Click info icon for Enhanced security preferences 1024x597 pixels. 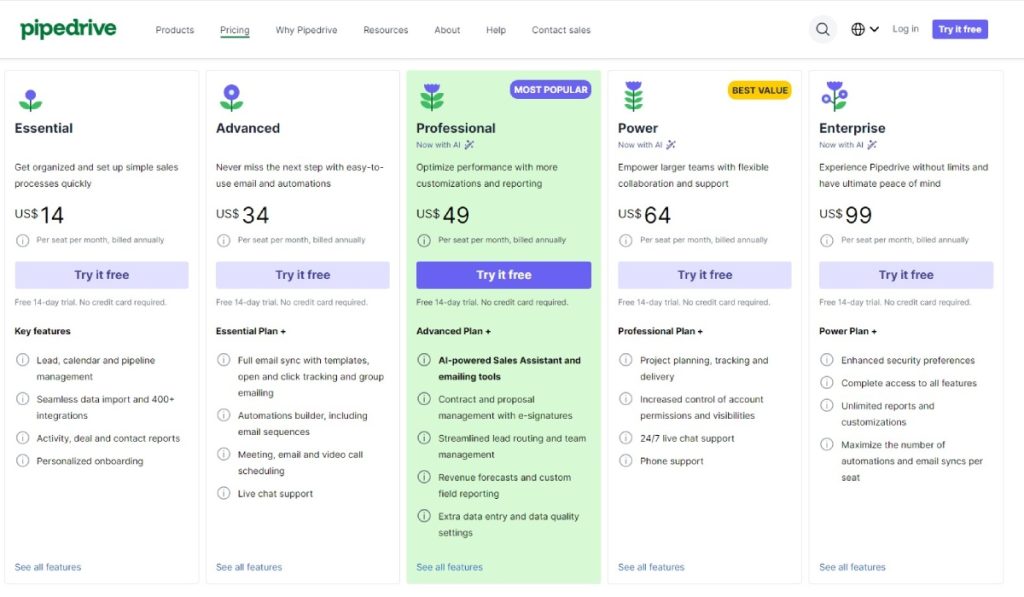click(827, 360)
